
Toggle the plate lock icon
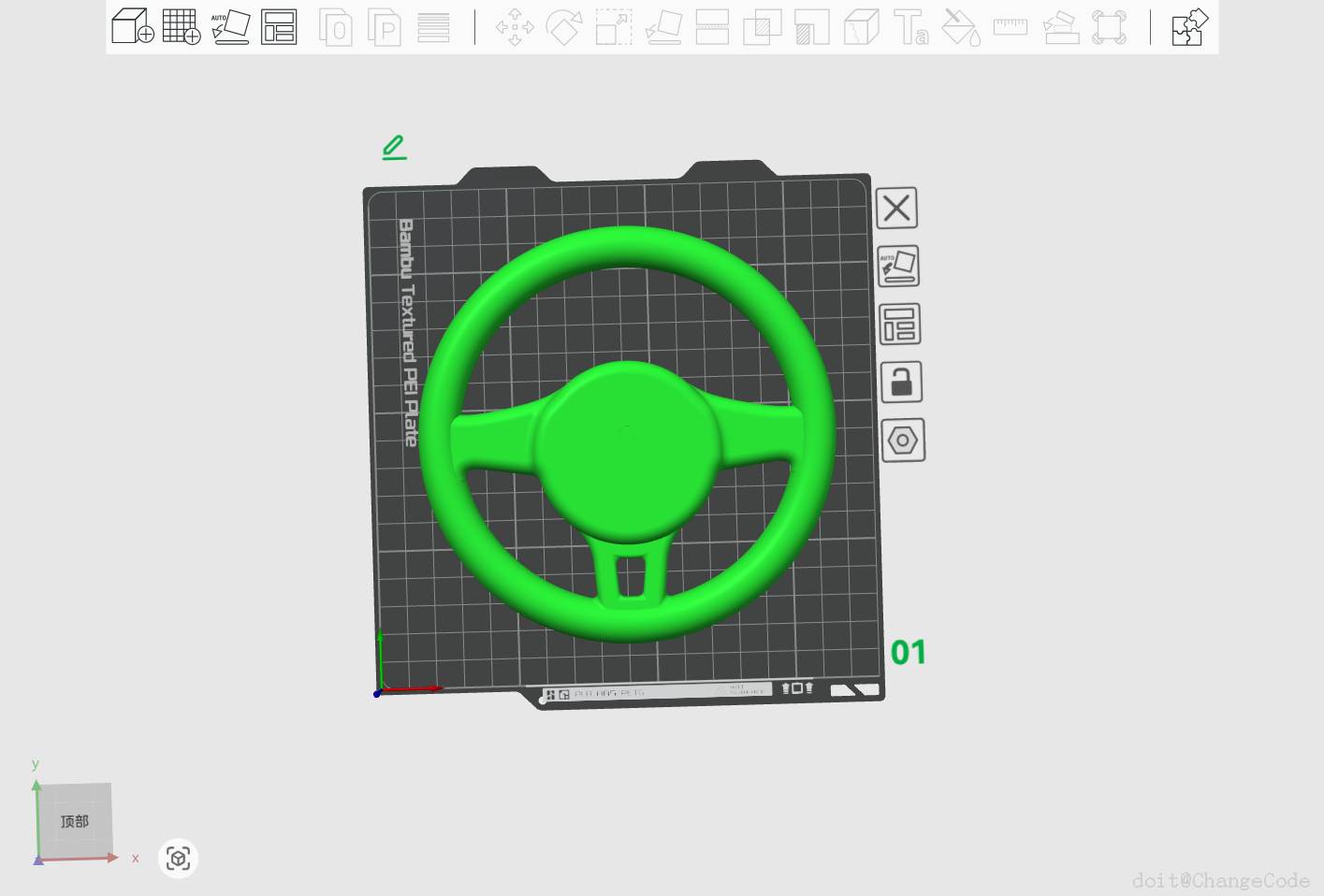coord(901,383)
